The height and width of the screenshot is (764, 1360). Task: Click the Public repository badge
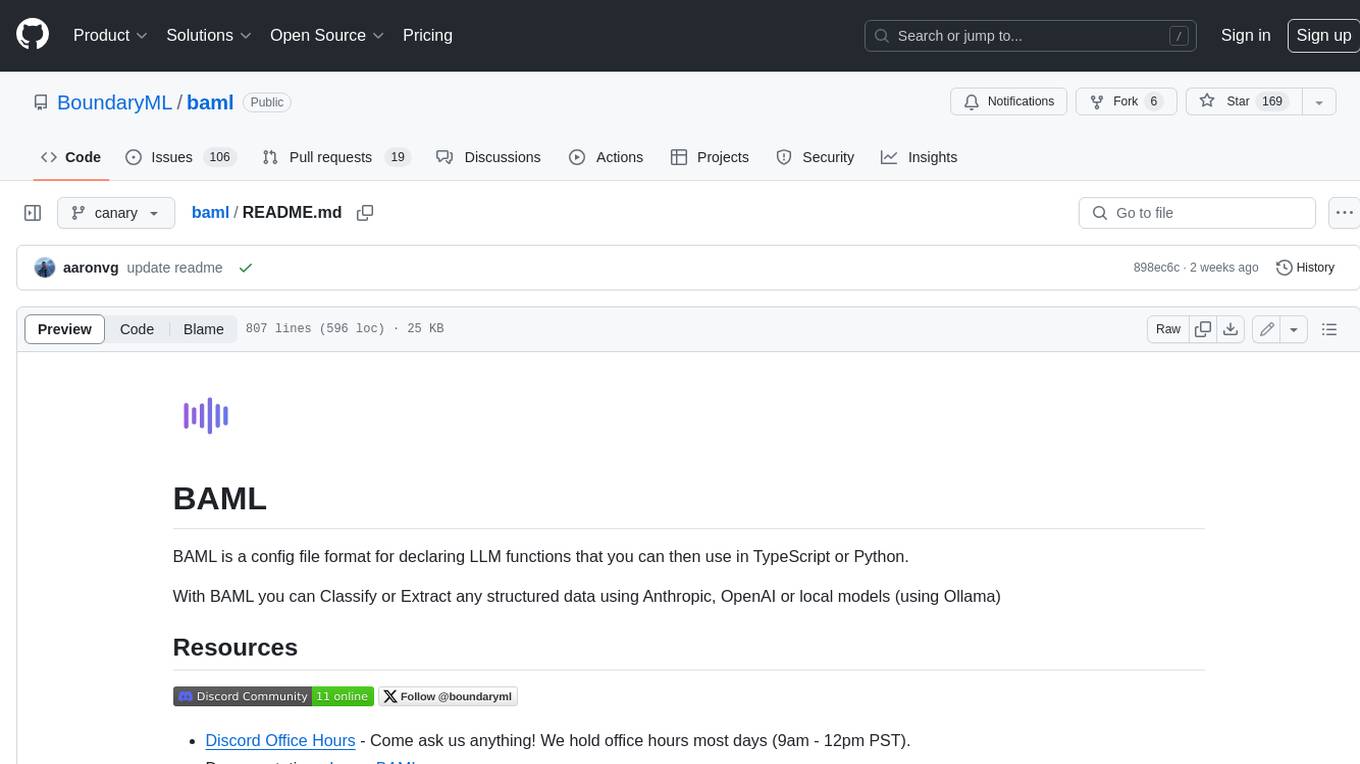(x=267, y=102)
